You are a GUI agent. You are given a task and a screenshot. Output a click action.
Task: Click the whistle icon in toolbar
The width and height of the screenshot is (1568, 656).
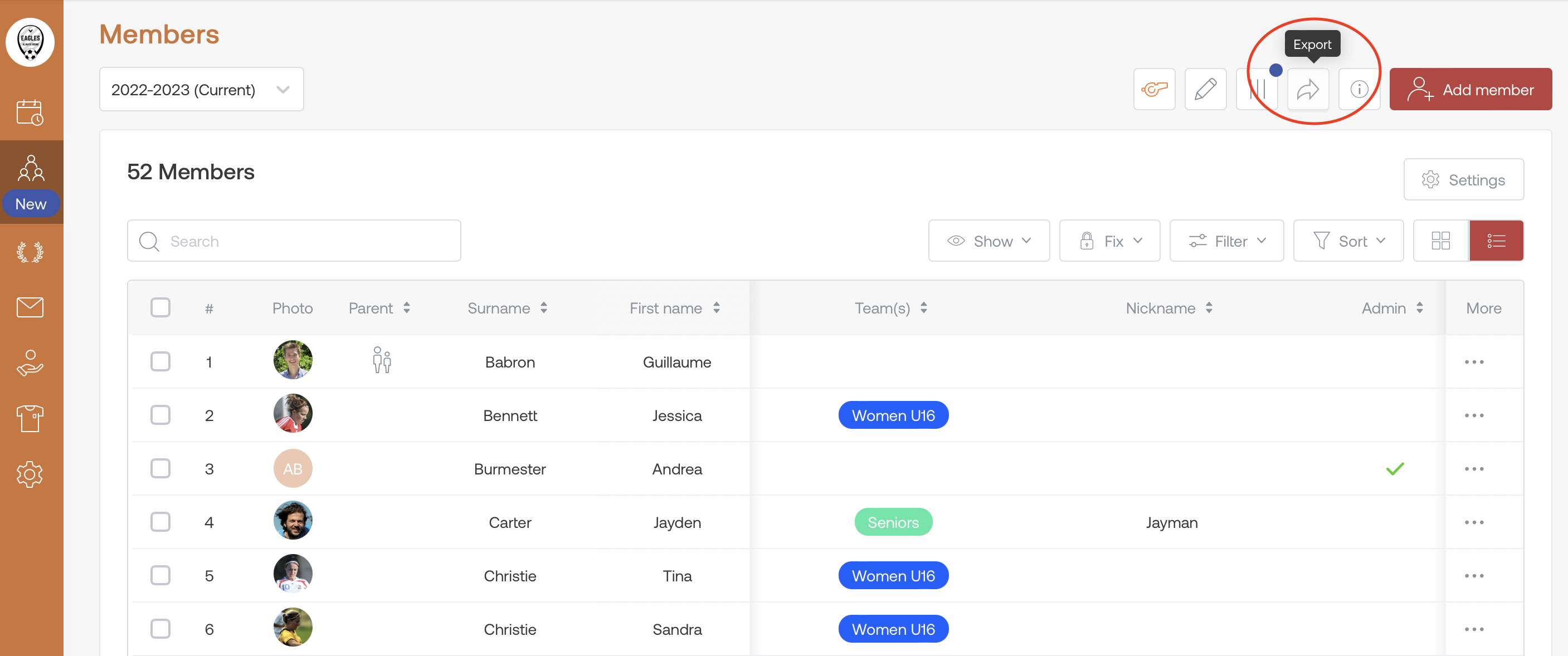click(1154, 90)
